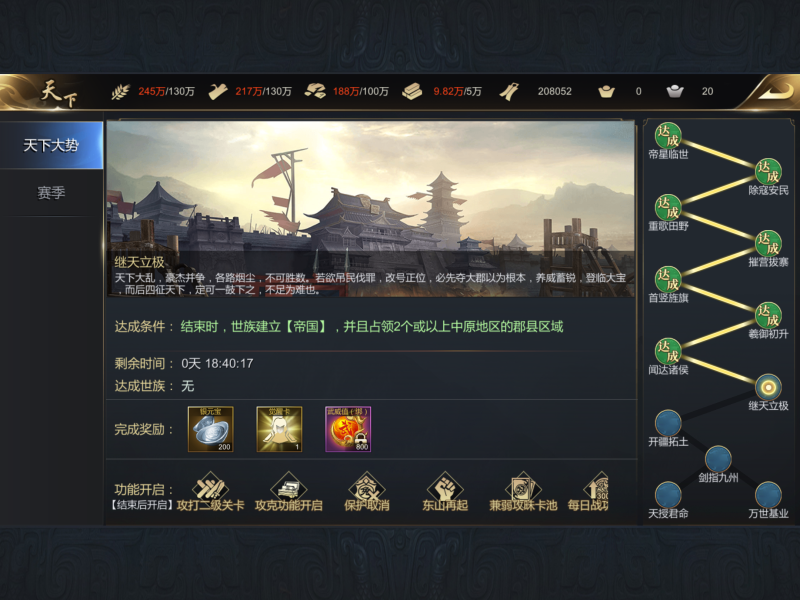Click the grain food resource icon
The image size is (800, 600).
tap(120, 92)
